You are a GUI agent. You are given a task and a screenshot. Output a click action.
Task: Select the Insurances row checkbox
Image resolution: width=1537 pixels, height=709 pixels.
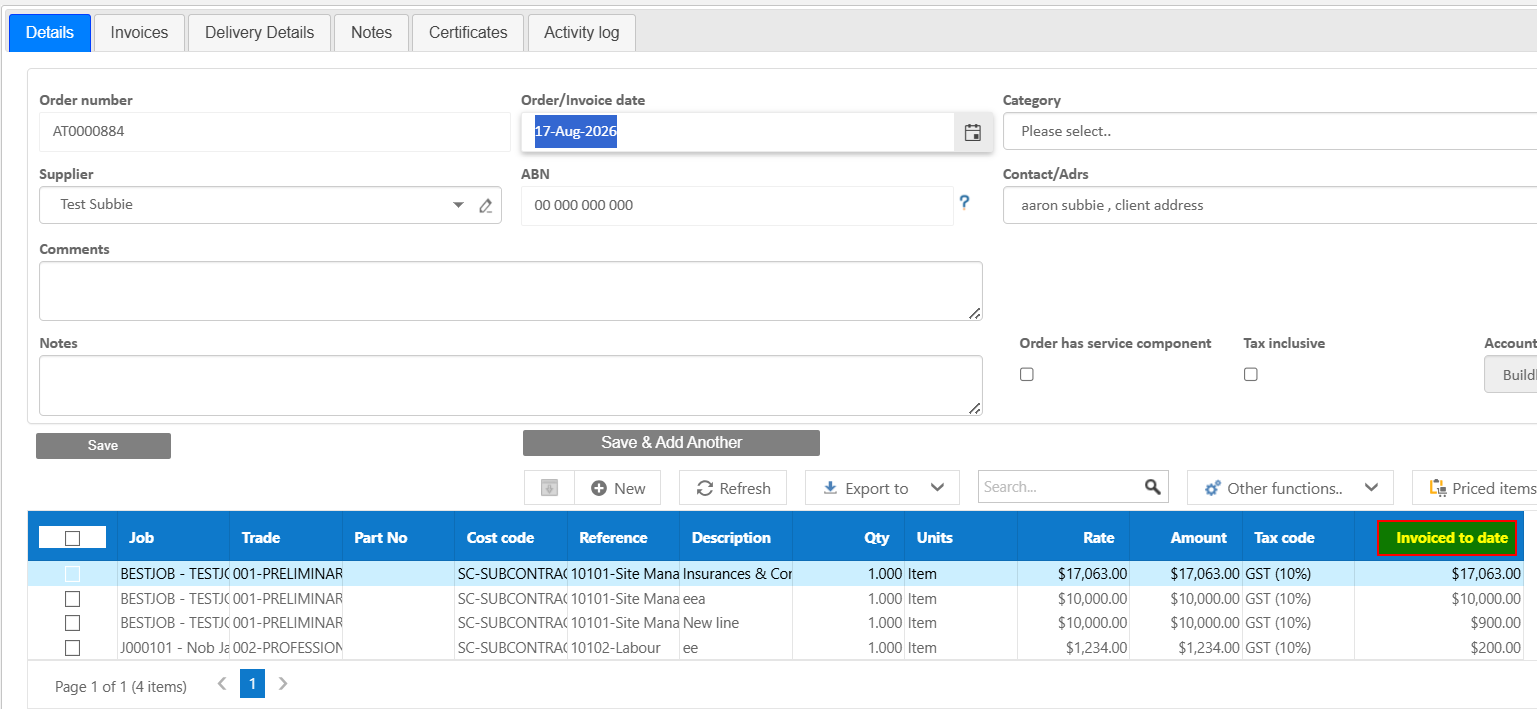[72, 574]
